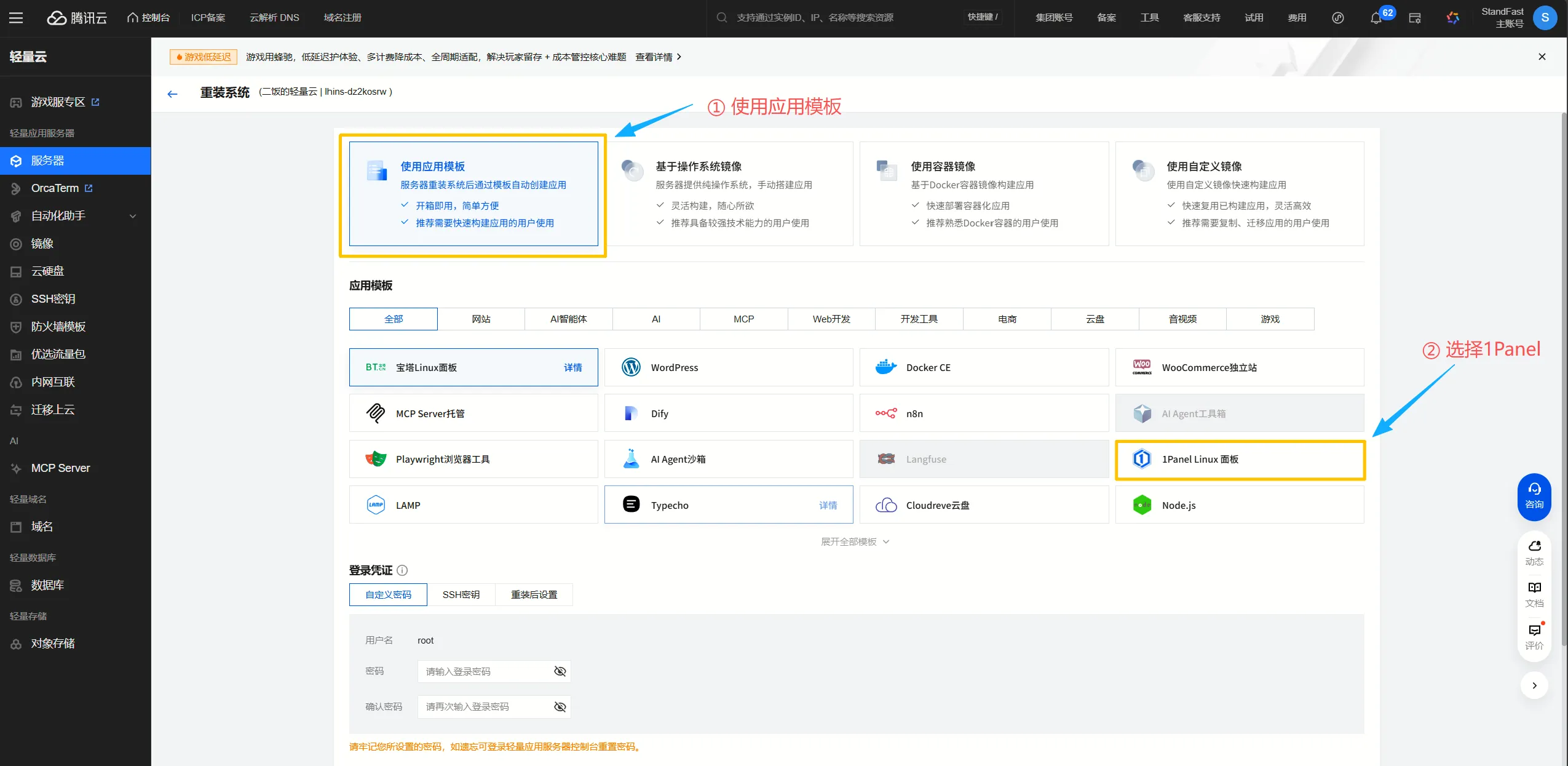Open the 文档 docs icon on right rail
Viewport: 1568px width, 766px height.
[1534, 594]
